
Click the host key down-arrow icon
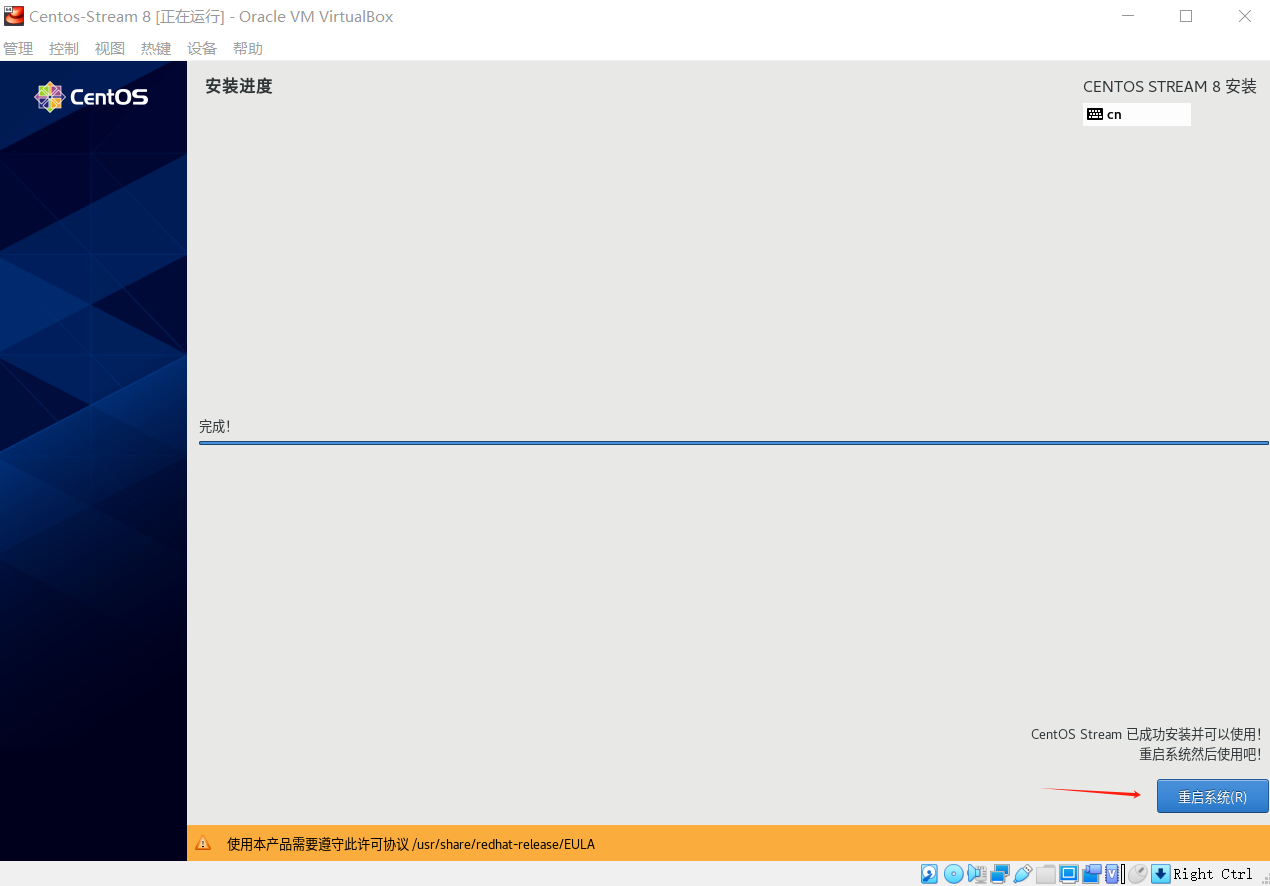pos(1161,874)
